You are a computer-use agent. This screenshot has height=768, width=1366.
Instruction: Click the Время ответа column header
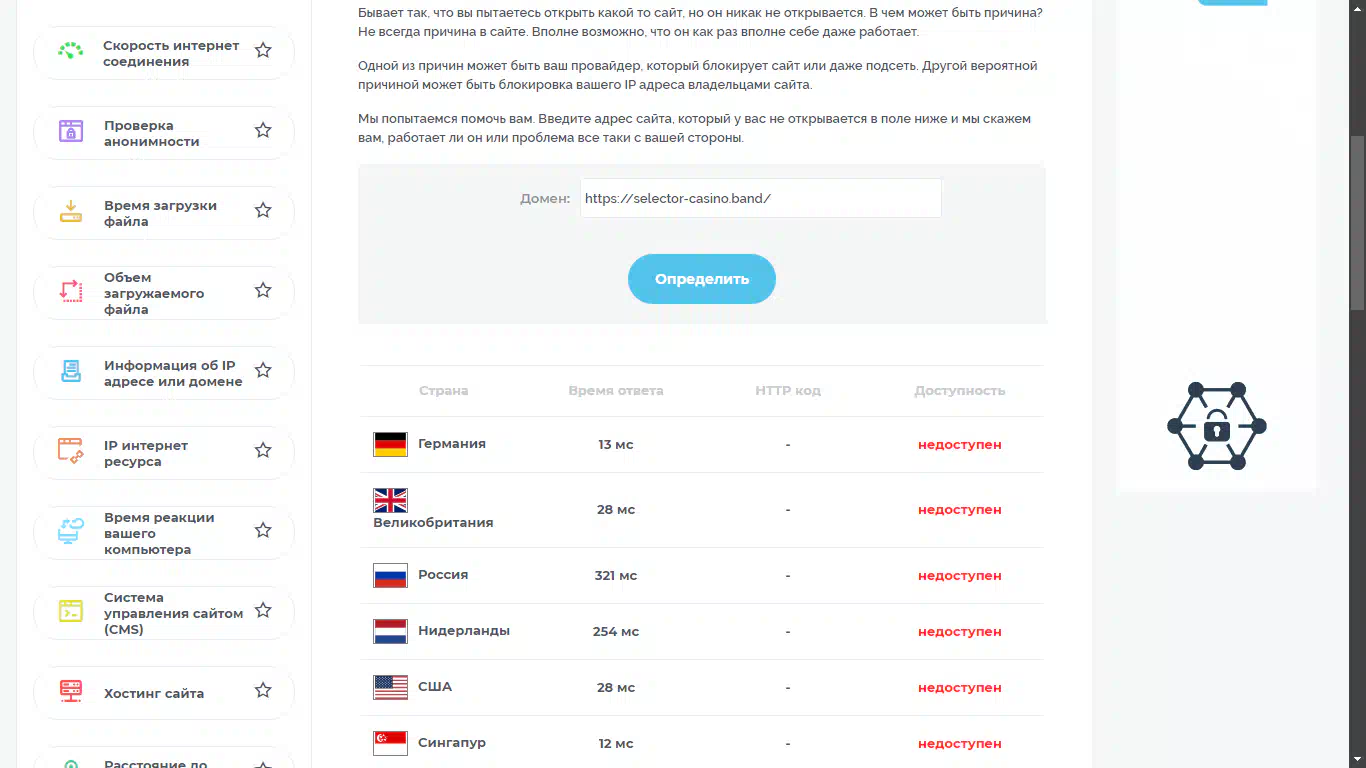point(616,391)
